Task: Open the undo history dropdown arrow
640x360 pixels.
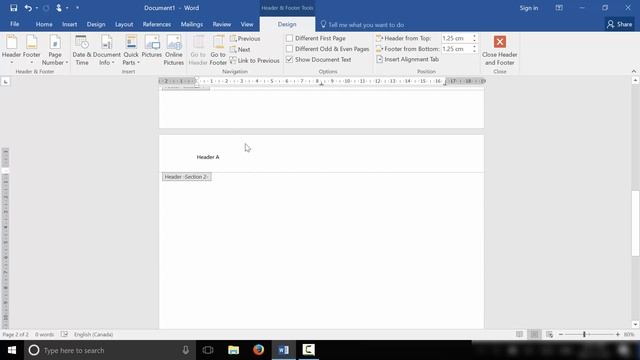Action: 37,8
